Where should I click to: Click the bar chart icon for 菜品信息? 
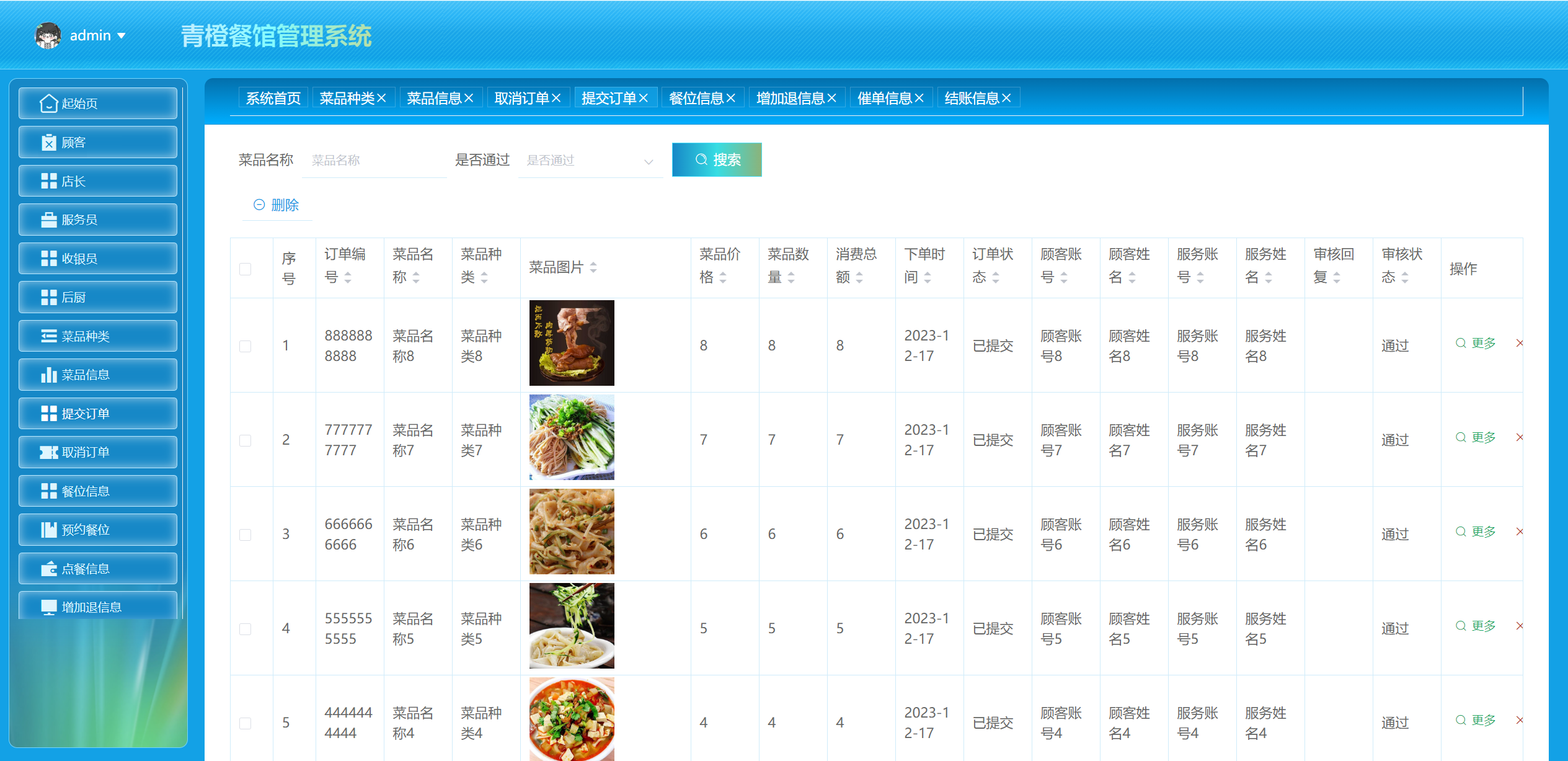tap(48, 375)
